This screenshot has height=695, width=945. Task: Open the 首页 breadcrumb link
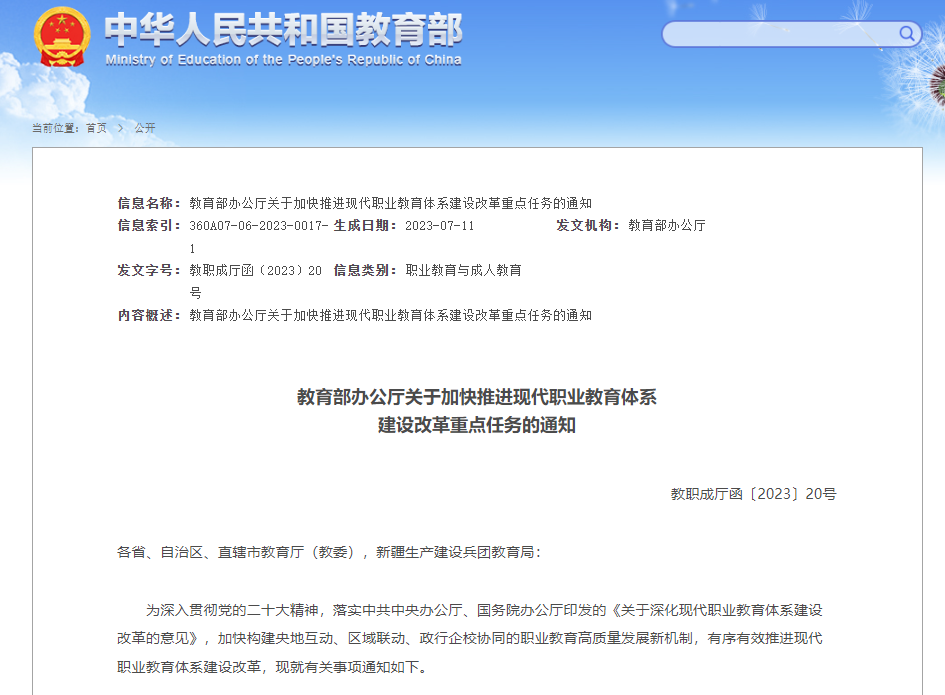pyautogui.click(x=96, y=128)
